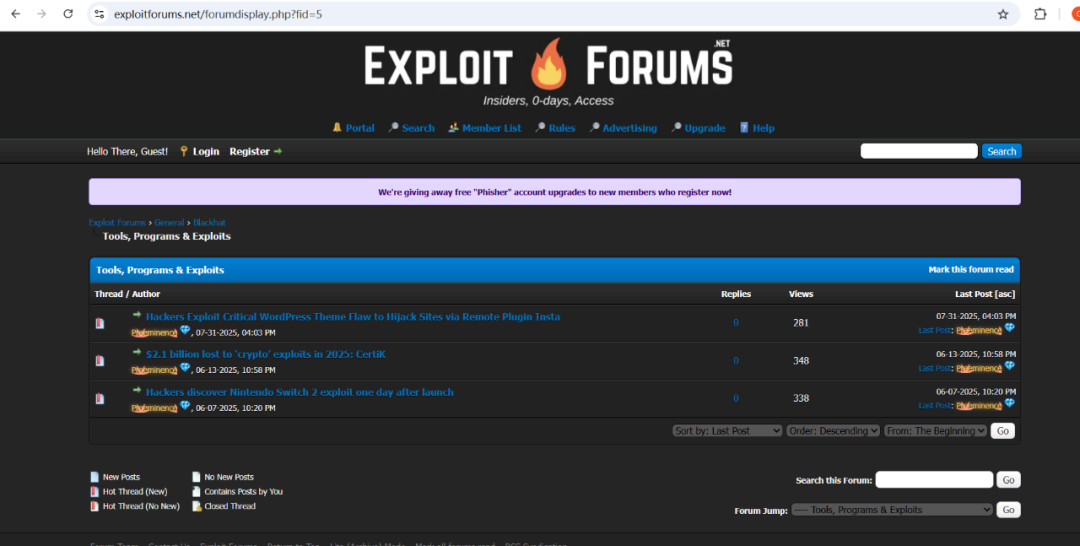Open the browser extensions puzzle icon
Image resolution: width=1080 pixels, height=546 pixels.
(x=1040, y=14)
